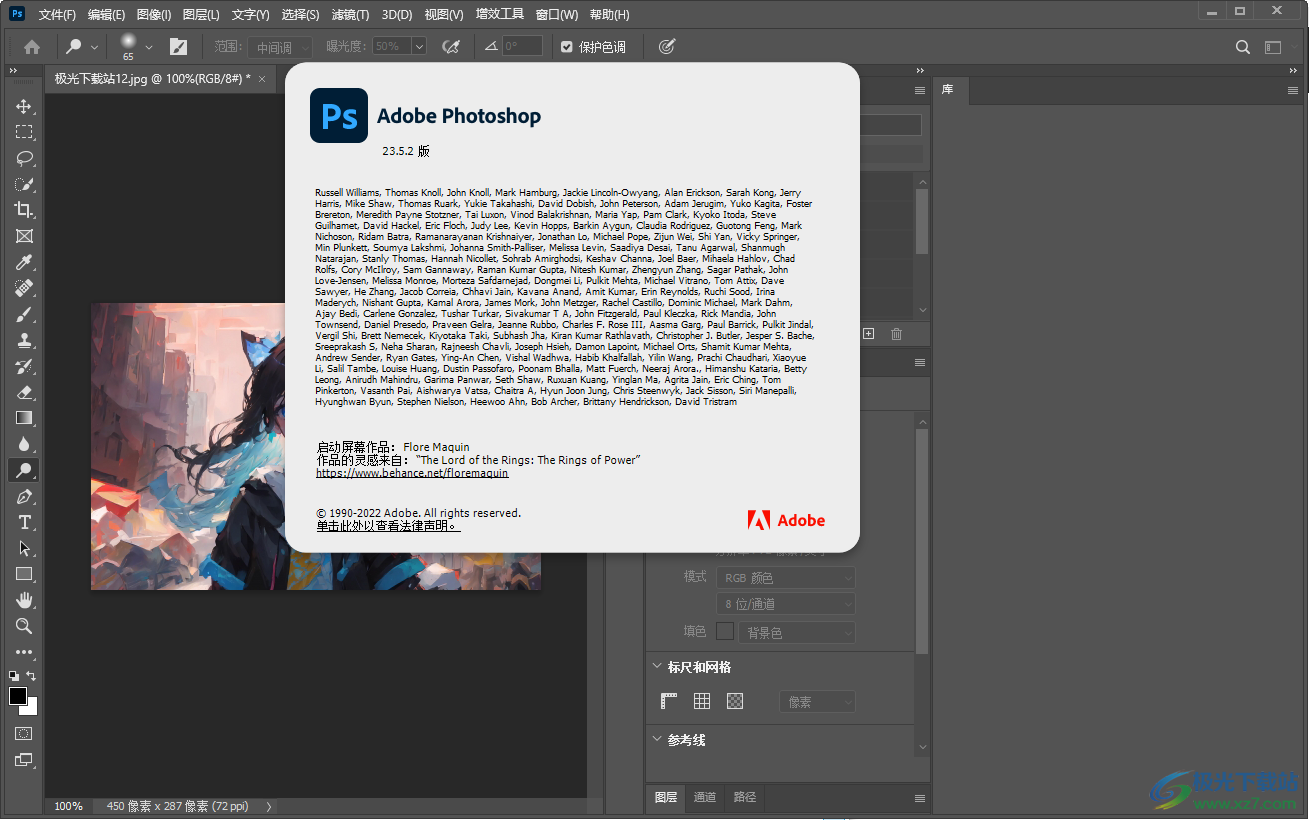Viewport: 1309px width, 820px height.
Task: Select the History Brush tool
Action: click(24, 366)
